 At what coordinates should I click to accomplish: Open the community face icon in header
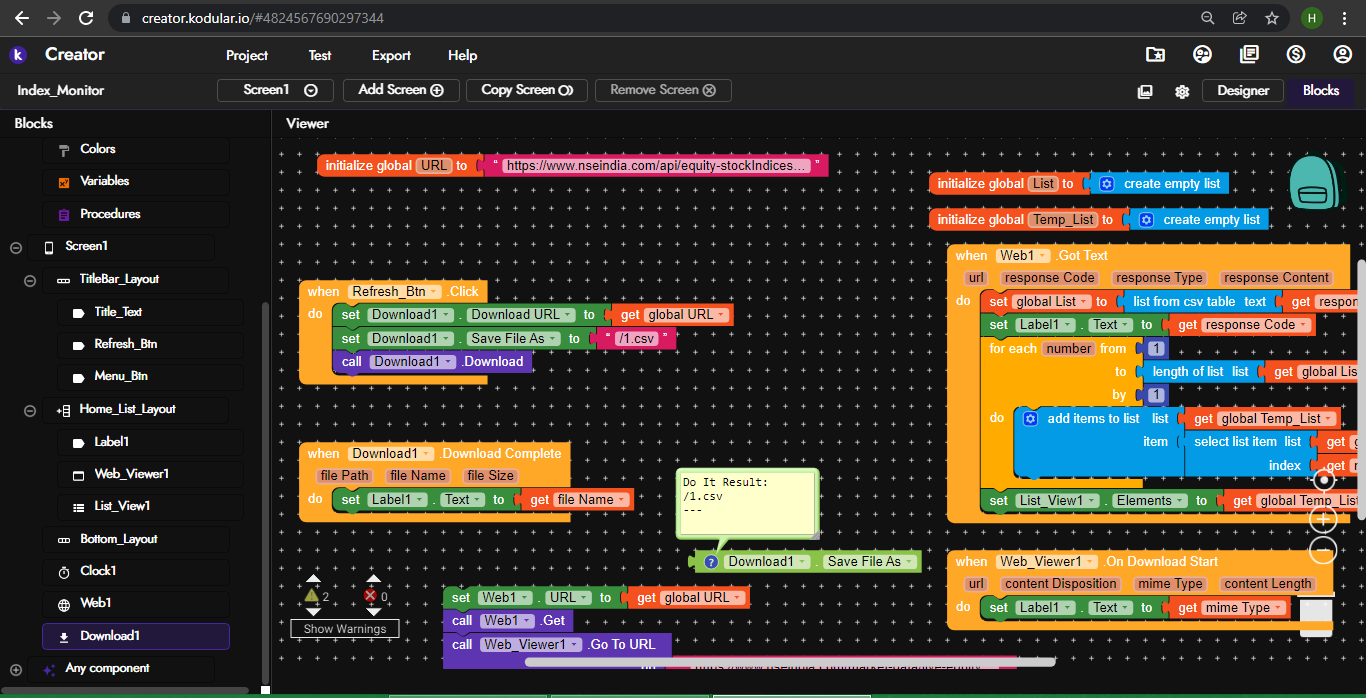coord(1202,55)
